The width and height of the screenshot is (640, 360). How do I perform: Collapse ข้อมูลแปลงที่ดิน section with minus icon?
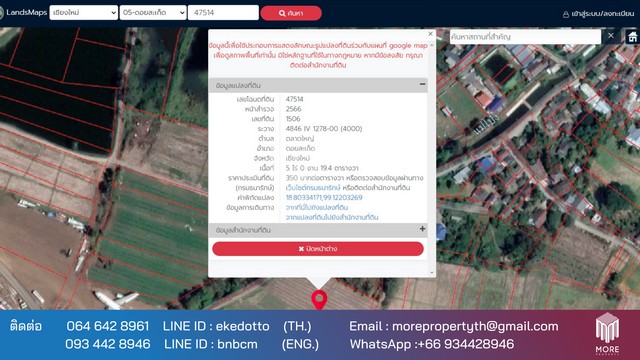422,84
